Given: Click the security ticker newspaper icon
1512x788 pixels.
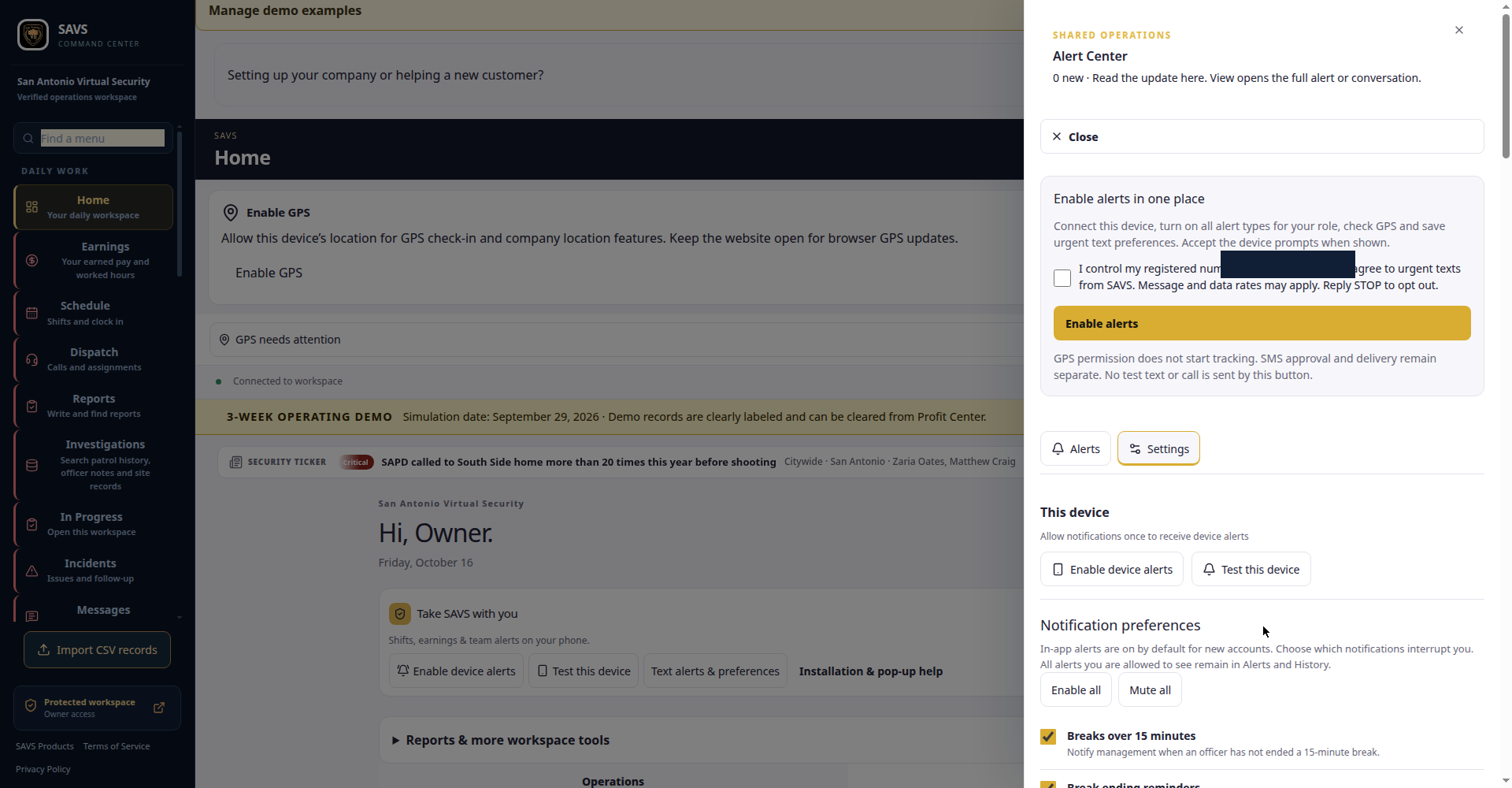Looking at the screenshot, I should point(235,462).
